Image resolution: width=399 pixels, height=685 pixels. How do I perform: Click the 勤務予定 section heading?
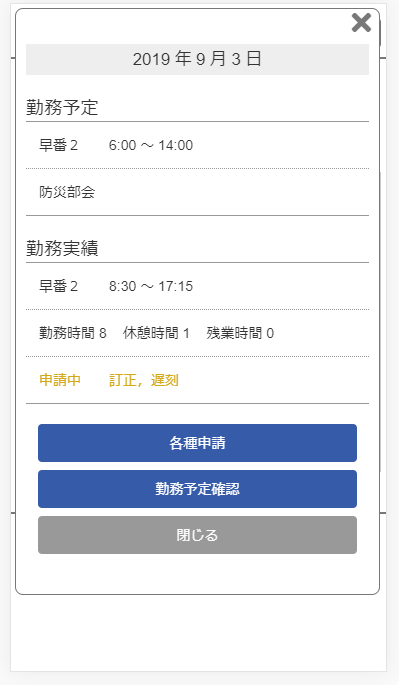click(x=62, y=107)
